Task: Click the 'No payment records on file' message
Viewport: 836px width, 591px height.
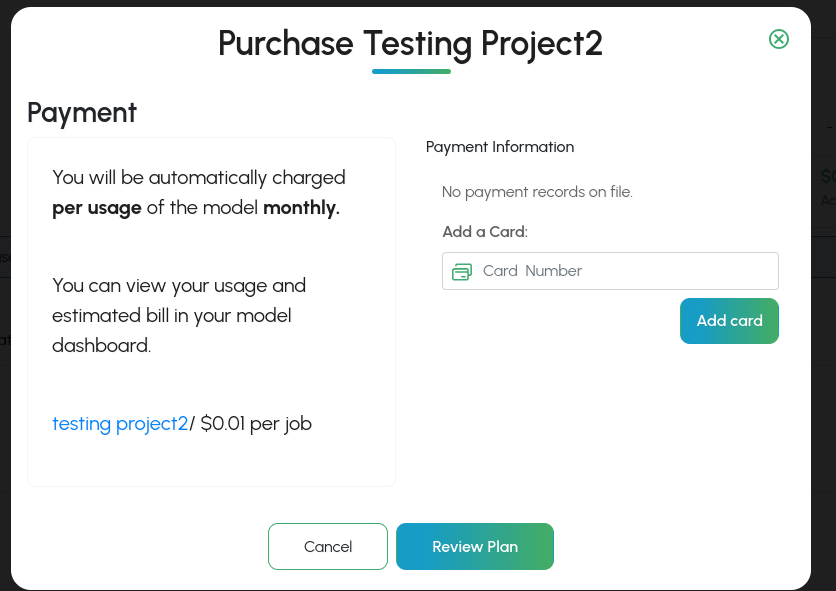Action: (537, 192)
